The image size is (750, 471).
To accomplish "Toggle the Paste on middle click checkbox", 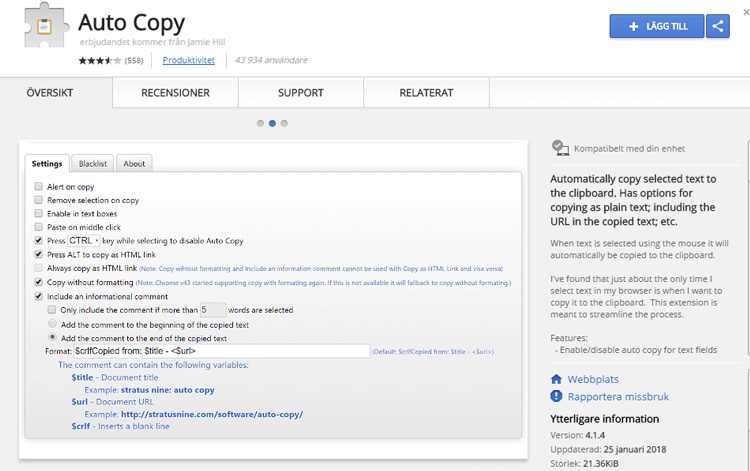I will coord(38,227).
